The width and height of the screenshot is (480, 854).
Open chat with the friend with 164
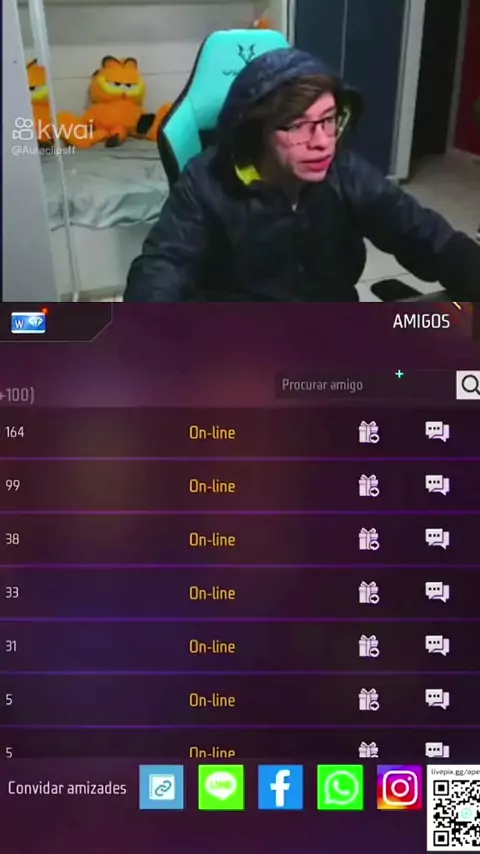click(x=437, y=431)
